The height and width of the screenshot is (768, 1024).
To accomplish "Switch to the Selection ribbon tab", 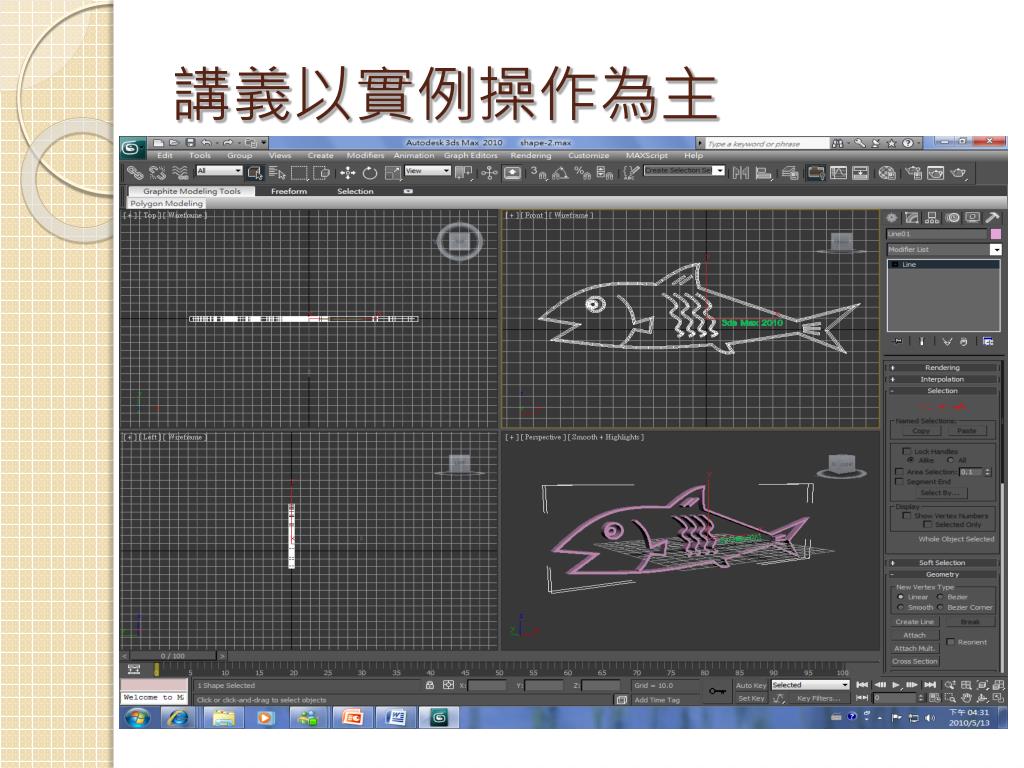I will [355, 191].
